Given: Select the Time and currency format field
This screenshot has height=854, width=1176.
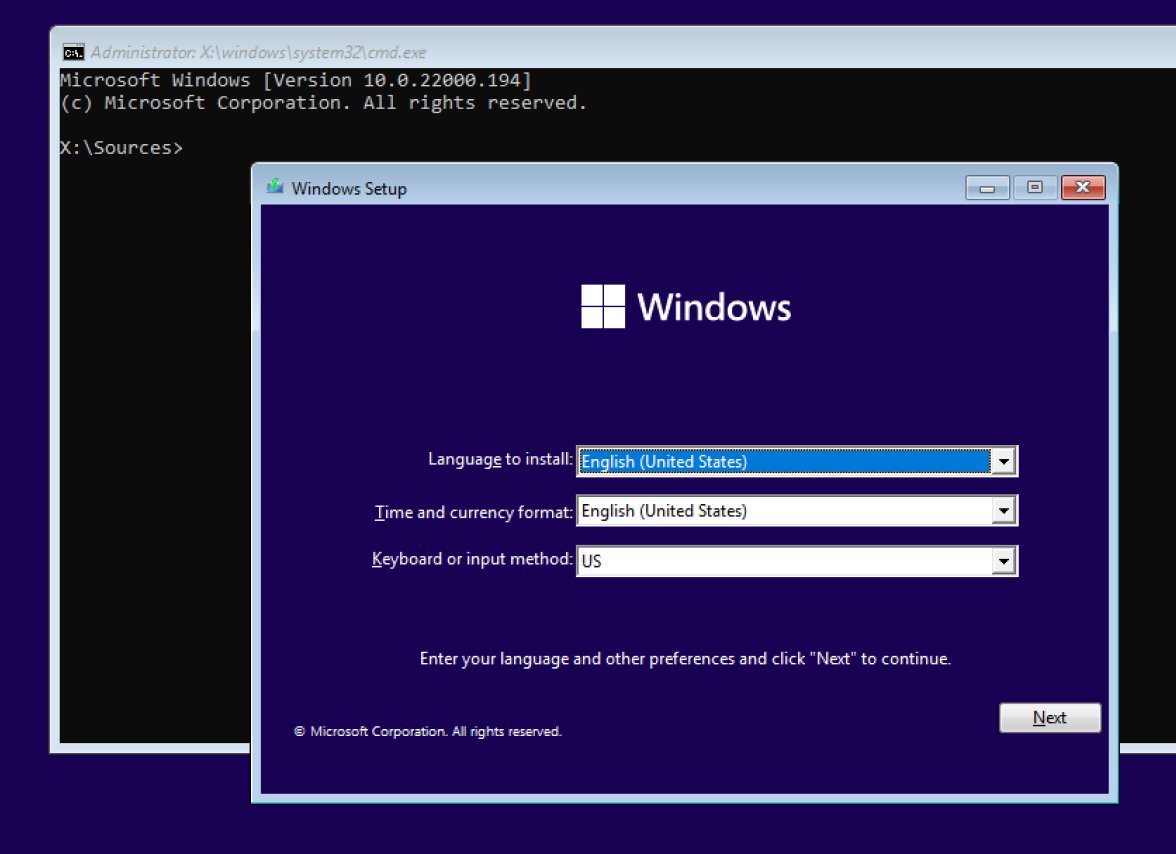Looking at the screenshot, I should pyautogui.click(x=796, y=511).
